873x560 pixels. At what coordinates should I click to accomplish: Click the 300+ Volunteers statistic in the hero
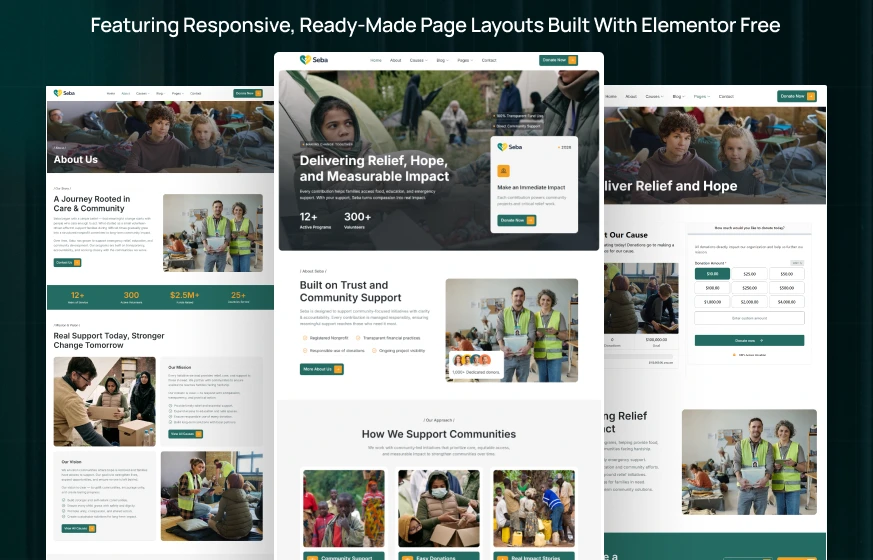pos(357,220)
